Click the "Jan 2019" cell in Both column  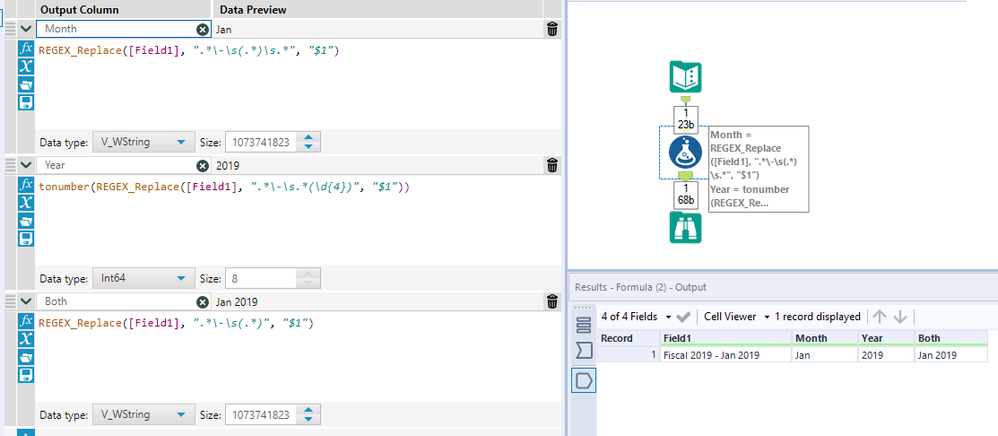[951, 355]
